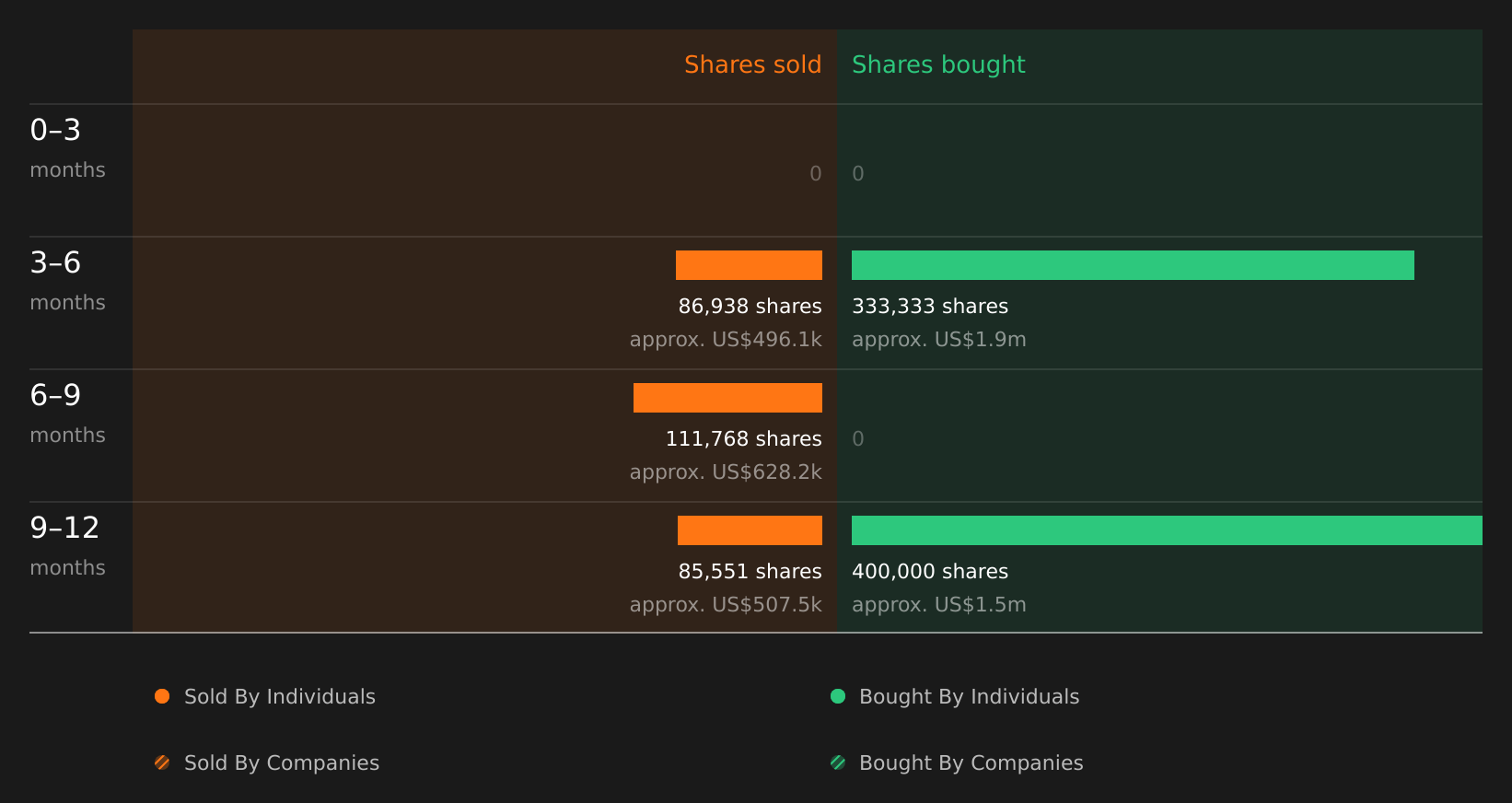The image size is (1512, 803).
Task: Select the 9–12 months orange sold bar
Action: tap(750, 530)
